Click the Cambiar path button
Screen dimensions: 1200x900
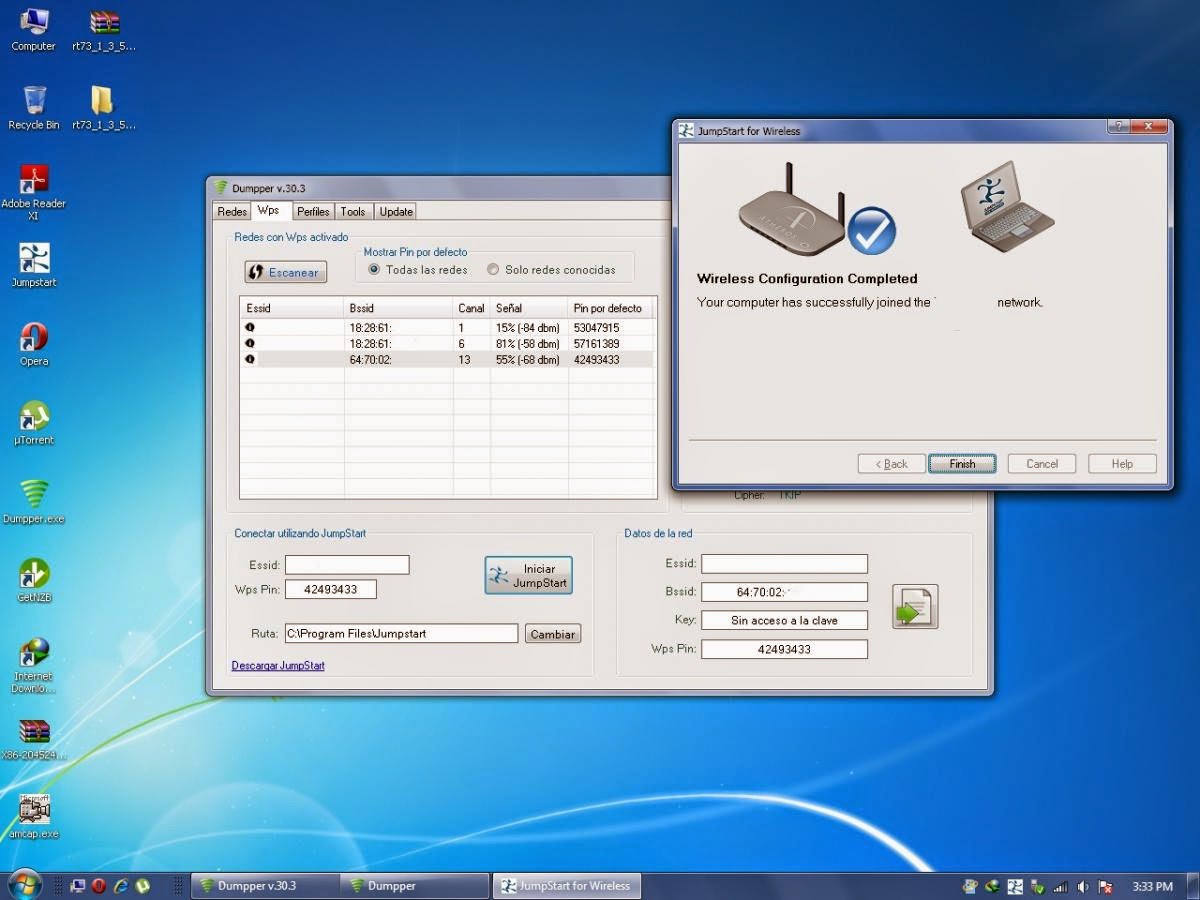point(553,634)
